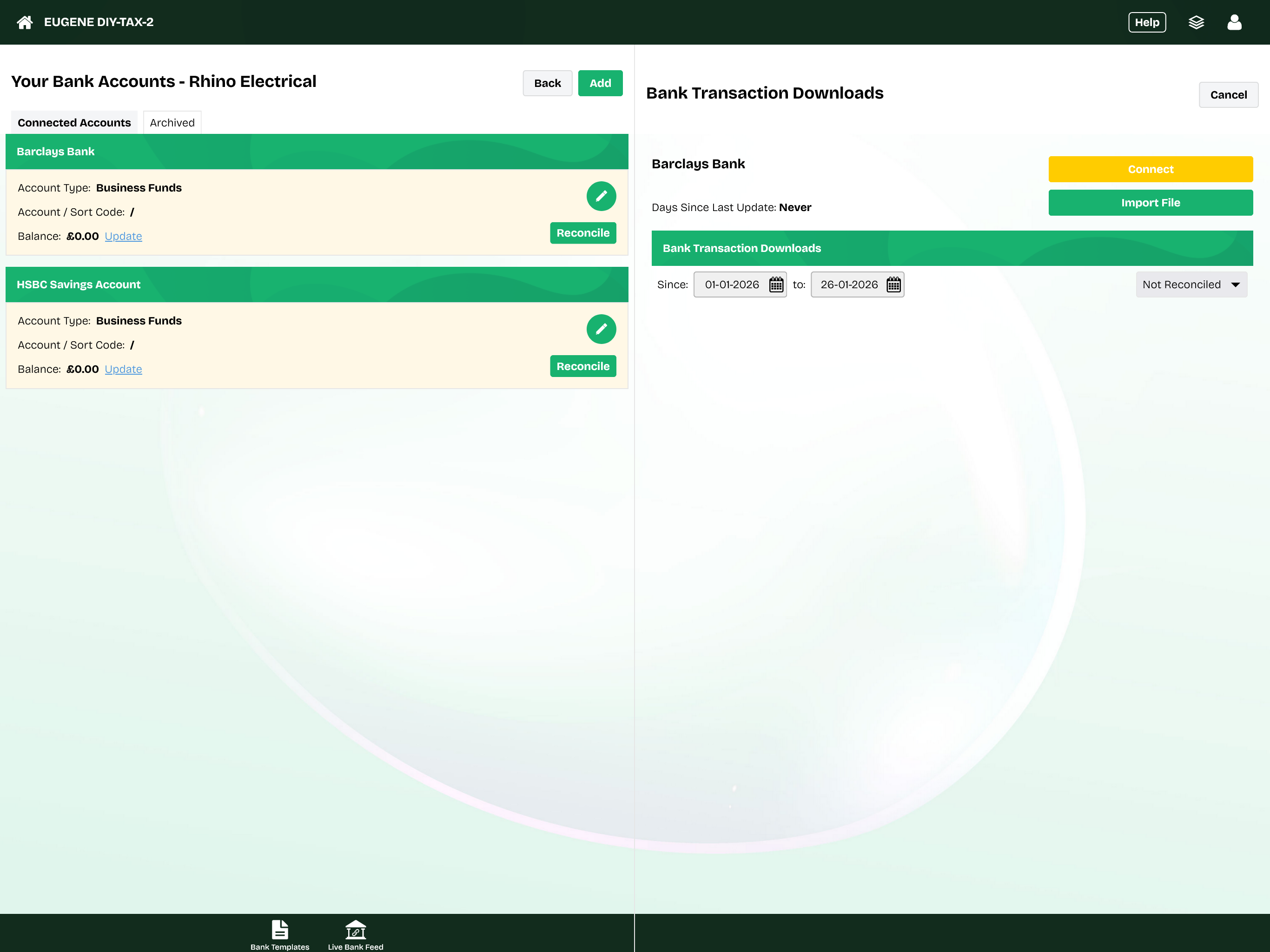Viewport: 1270px width, 952px height.
Task: Select the Barclays Bank account header
Action: click(317, 152)
